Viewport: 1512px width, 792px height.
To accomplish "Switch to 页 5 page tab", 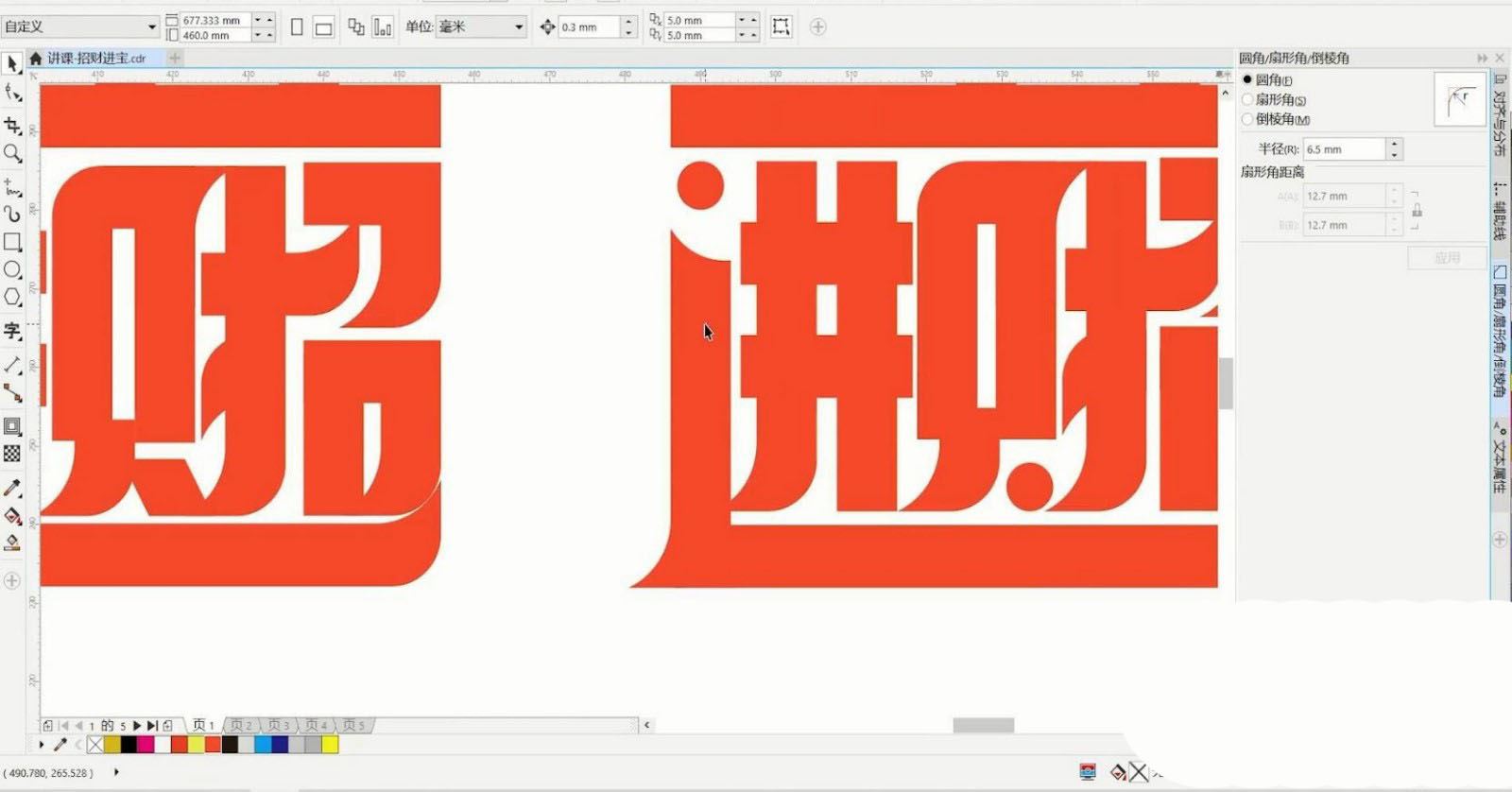I will (x=353, y=725).
